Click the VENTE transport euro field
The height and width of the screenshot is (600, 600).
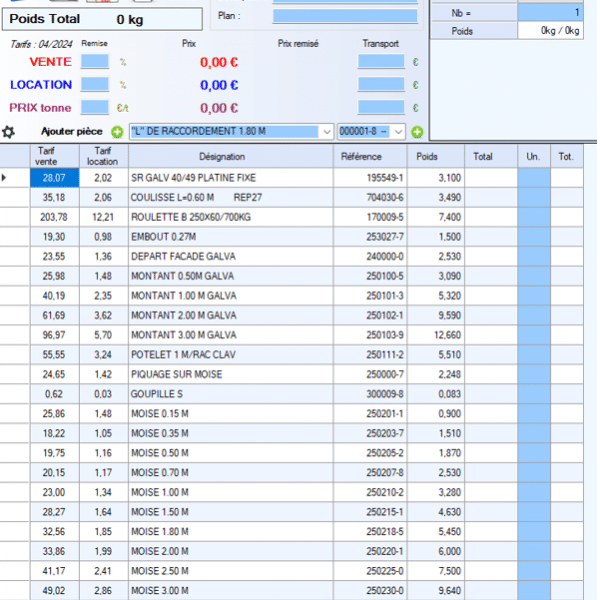point(381,62)
